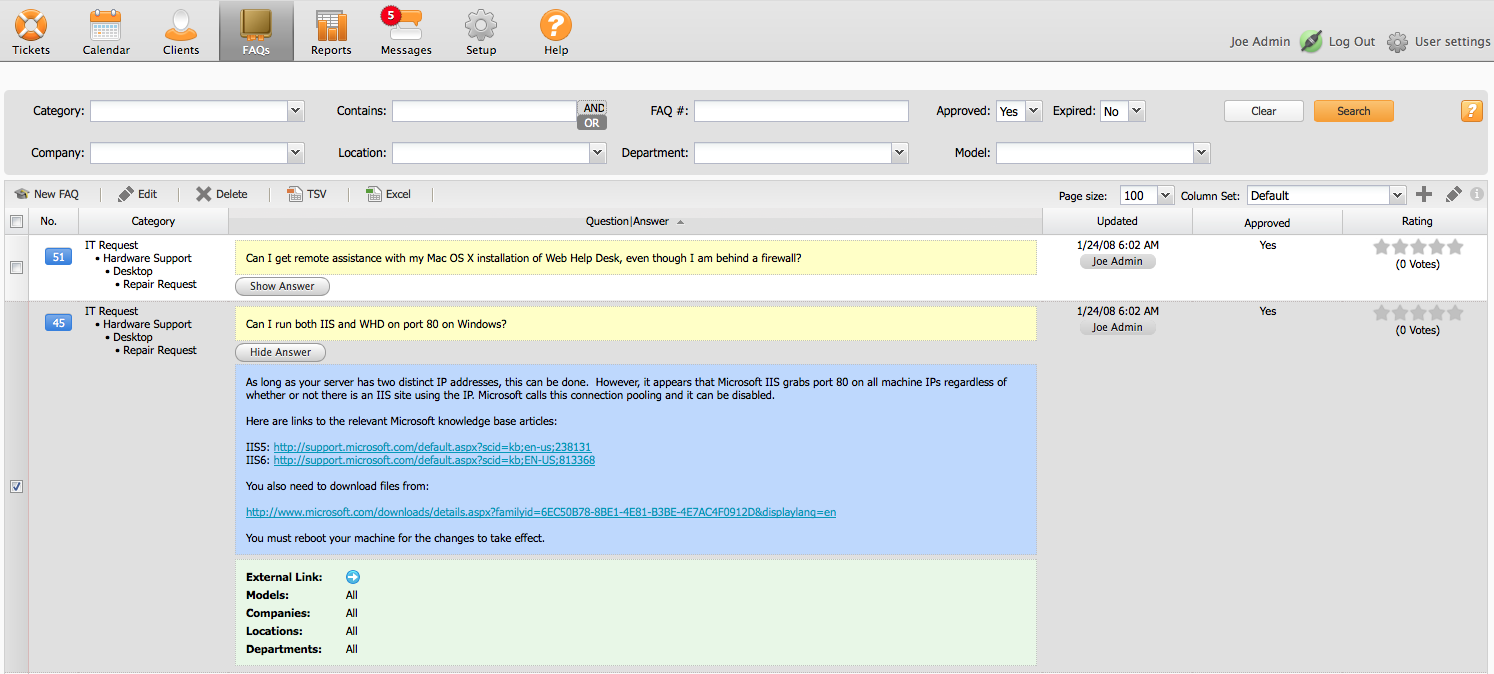Toggle the select-all FAQs checkbox
The height and width of the screenshot is (674, 1494).
coord(15,221)
